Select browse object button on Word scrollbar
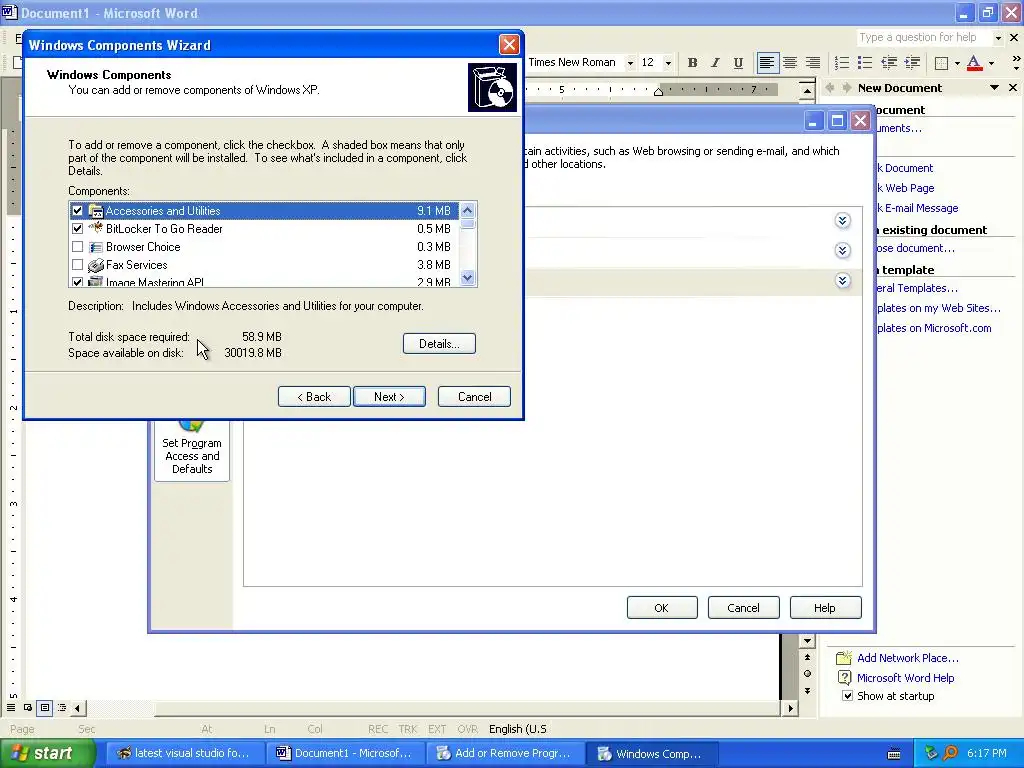The width and height of the screenshot is (1024, 768). coord(807,674)
